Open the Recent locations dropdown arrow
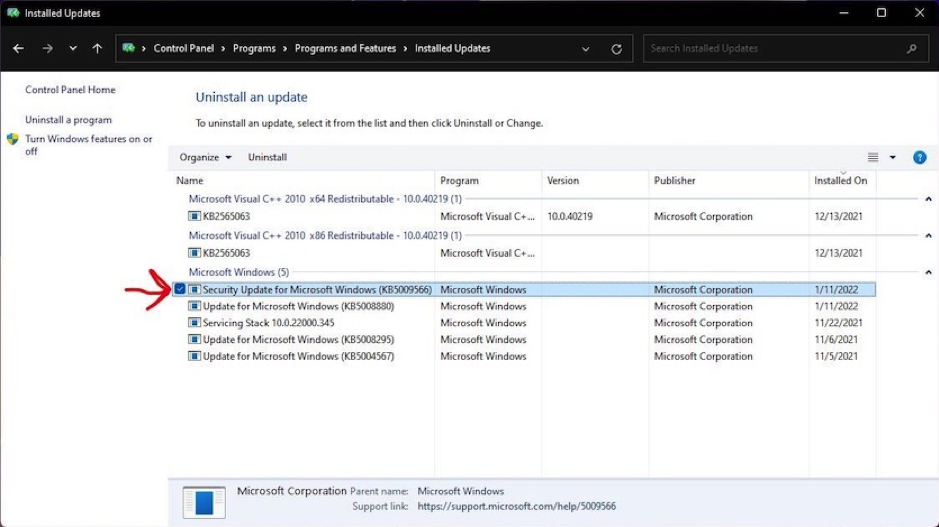The width and height of the screenshot is (939, 527). pyautogui.click(x=73, y=48)
